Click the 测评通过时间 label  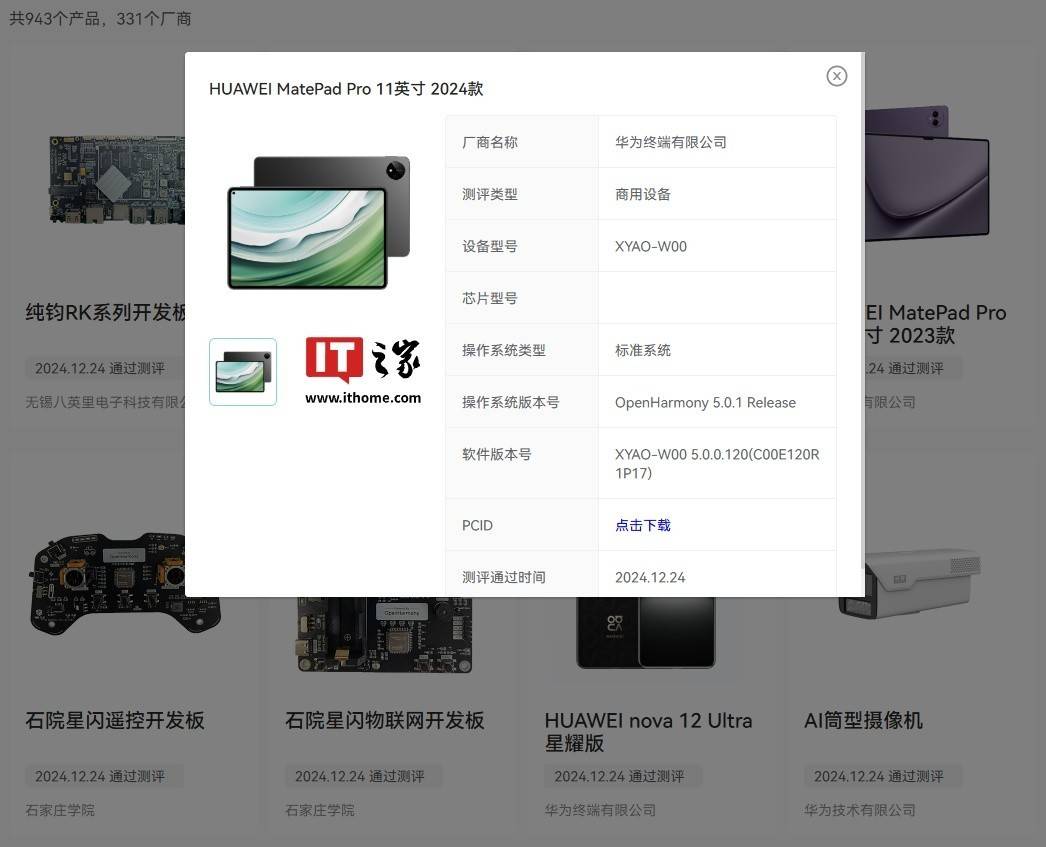click(504, 578)
